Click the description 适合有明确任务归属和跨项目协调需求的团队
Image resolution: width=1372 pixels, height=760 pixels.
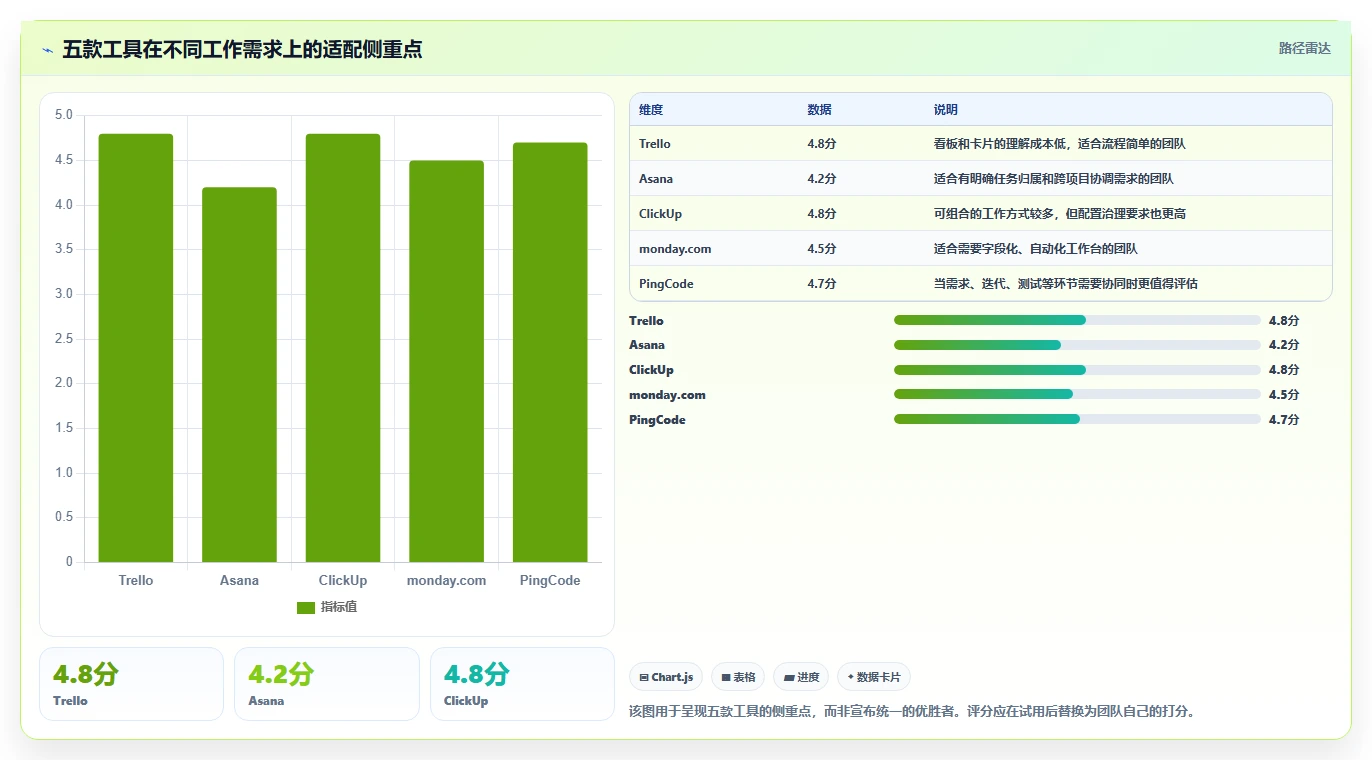pos(1053,179)
